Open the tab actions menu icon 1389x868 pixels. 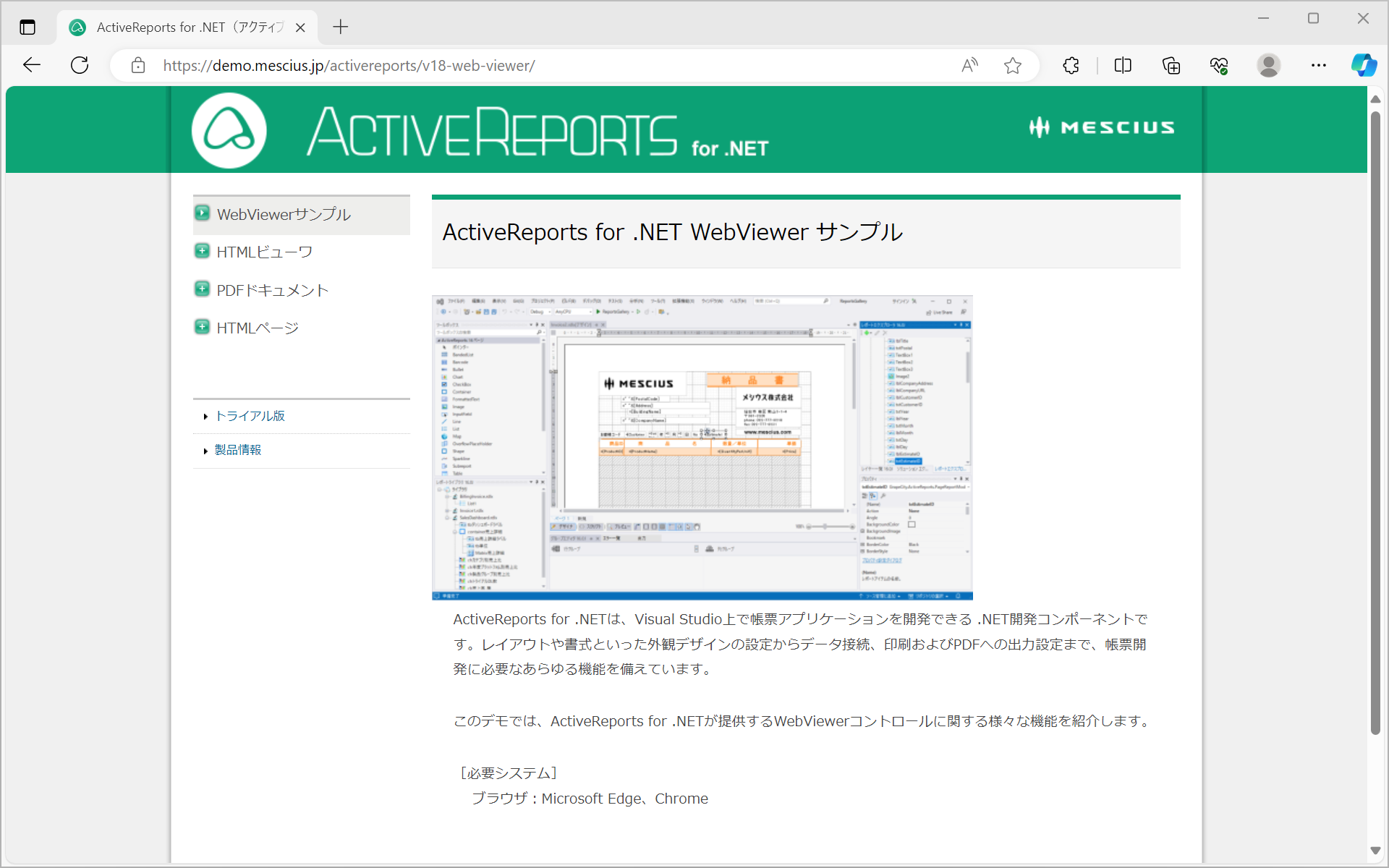point(27,27)
